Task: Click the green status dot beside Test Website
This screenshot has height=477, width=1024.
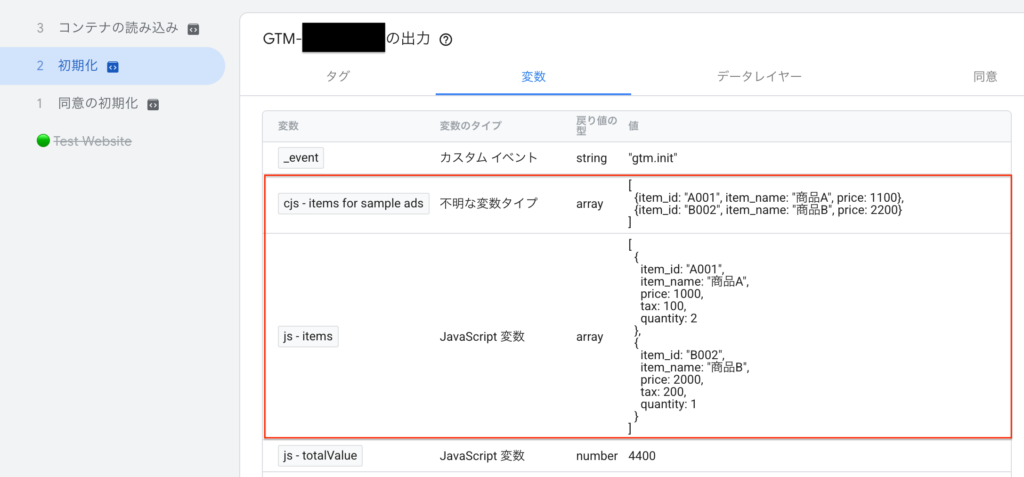Action: (43, 141)
